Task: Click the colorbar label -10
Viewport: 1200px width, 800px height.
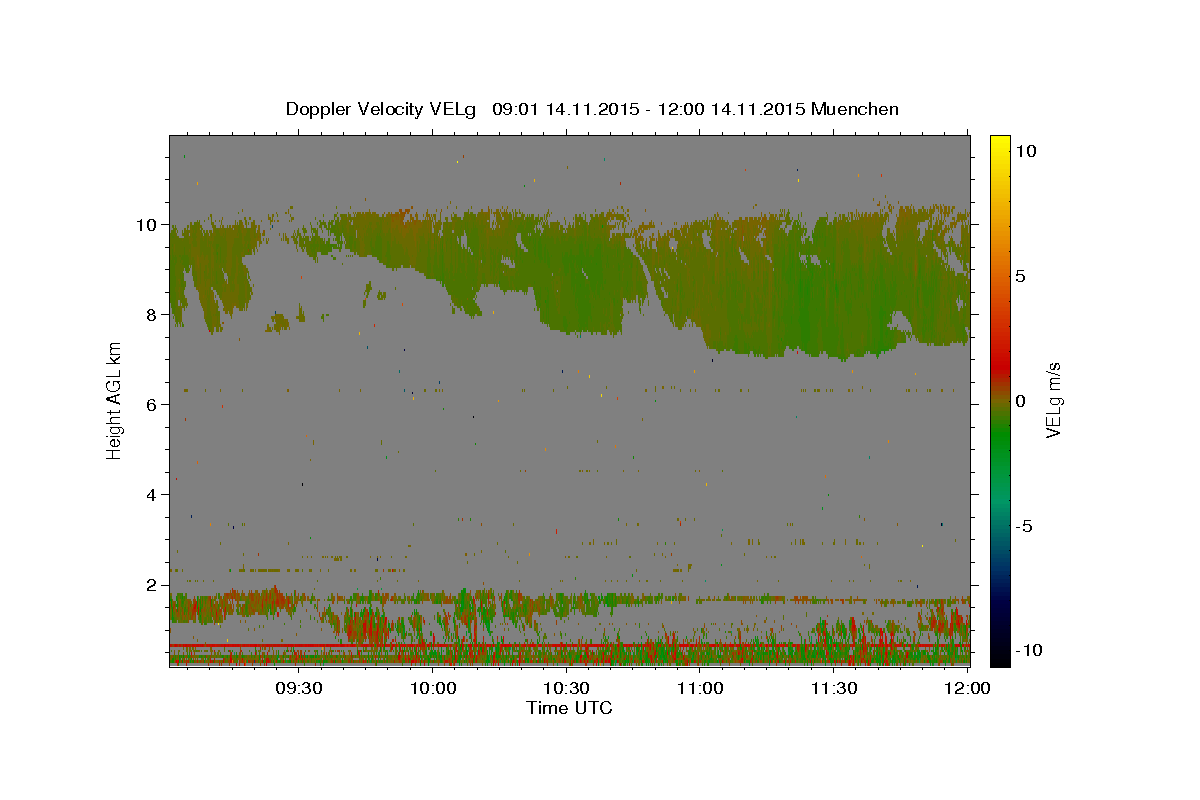Action: click(x=1028, y=650)
